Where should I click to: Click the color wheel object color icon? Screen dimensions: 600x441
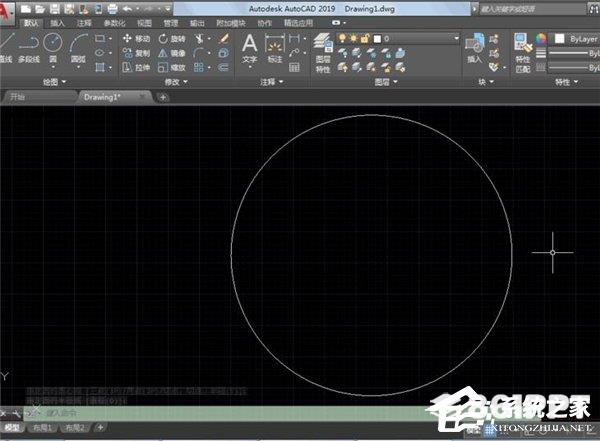tap(541, 39)
